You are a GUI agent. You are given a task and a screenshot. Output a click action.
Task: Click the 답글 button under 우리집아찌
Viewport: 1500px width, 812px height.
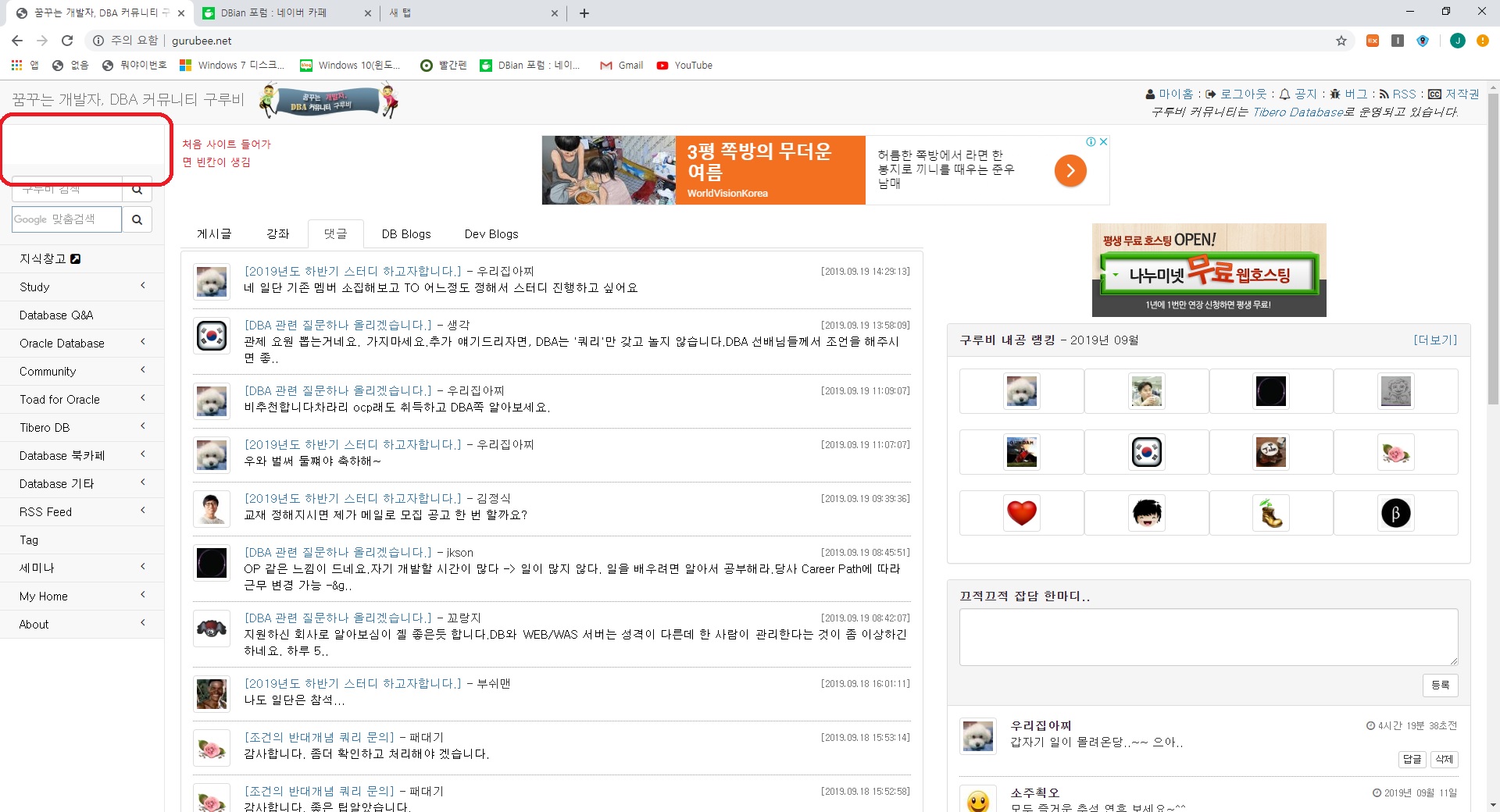tap(1412, 759)
